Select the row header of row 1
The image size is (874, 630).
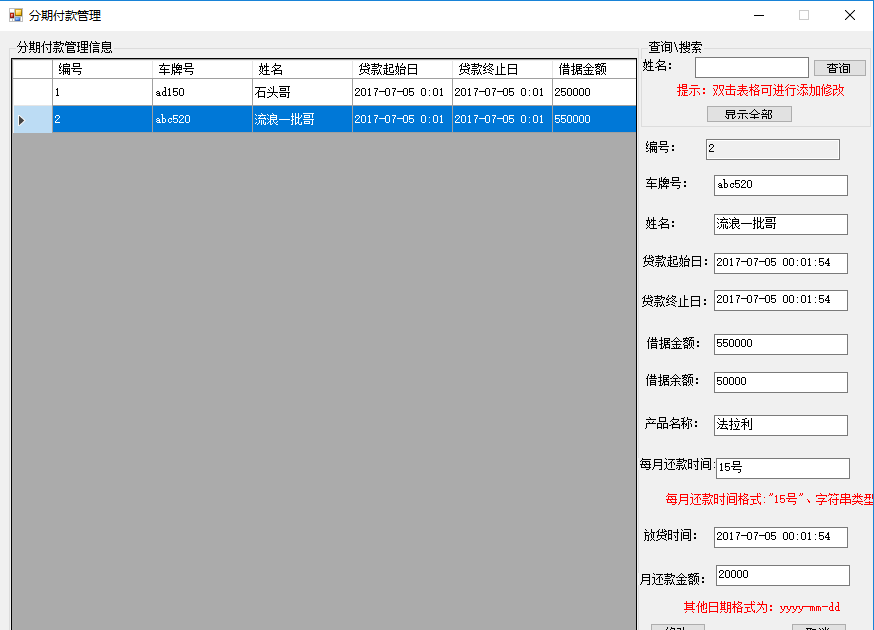click(32, 92)
